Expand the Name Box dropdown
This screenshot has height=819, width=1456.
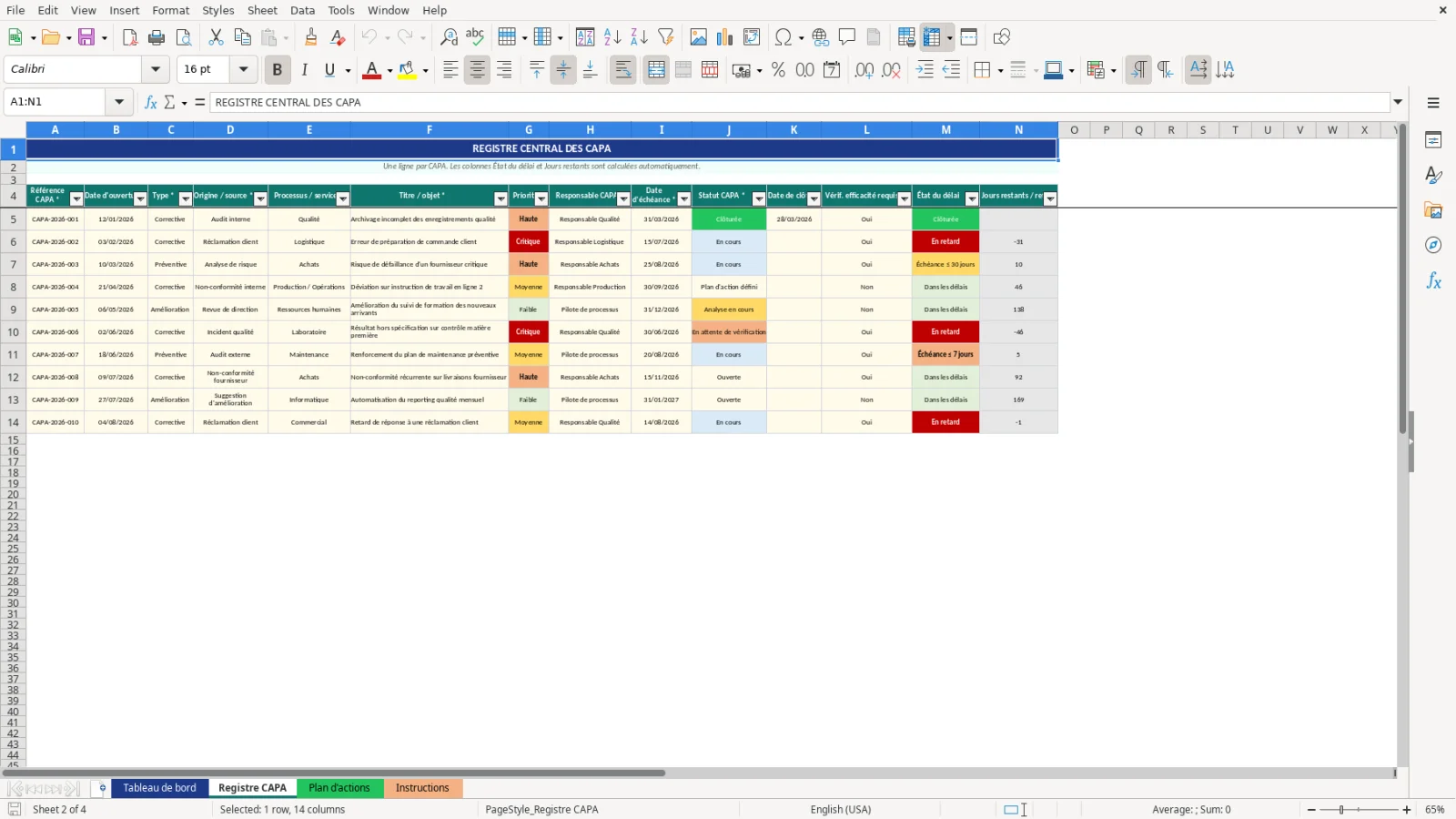(x=119, y=102)
